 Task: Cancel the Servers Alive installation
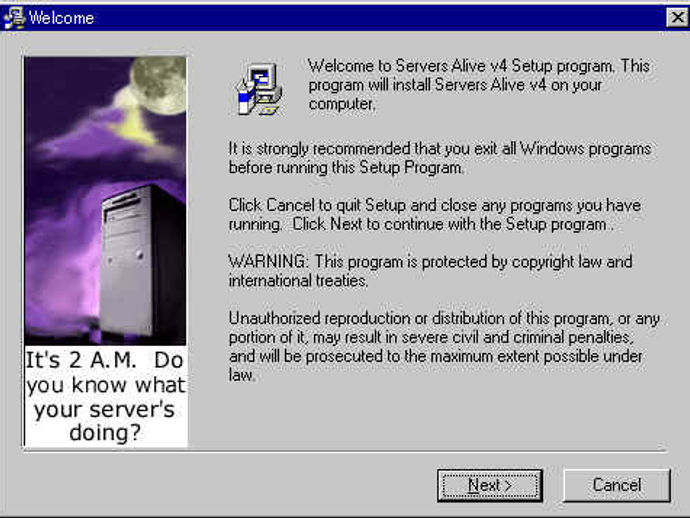[617, 485]
